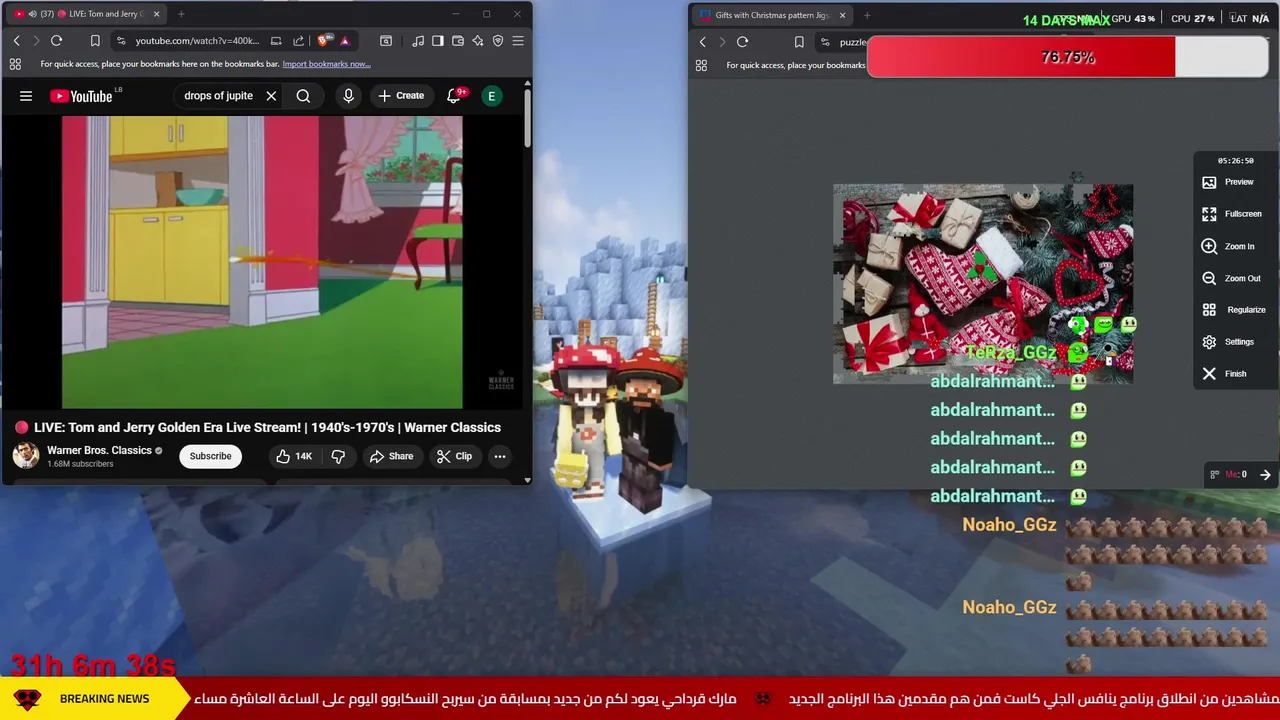1280x720 pixels.
Task: Switch puzzle to Fullscreen
Action: [x=1231, y=214]
